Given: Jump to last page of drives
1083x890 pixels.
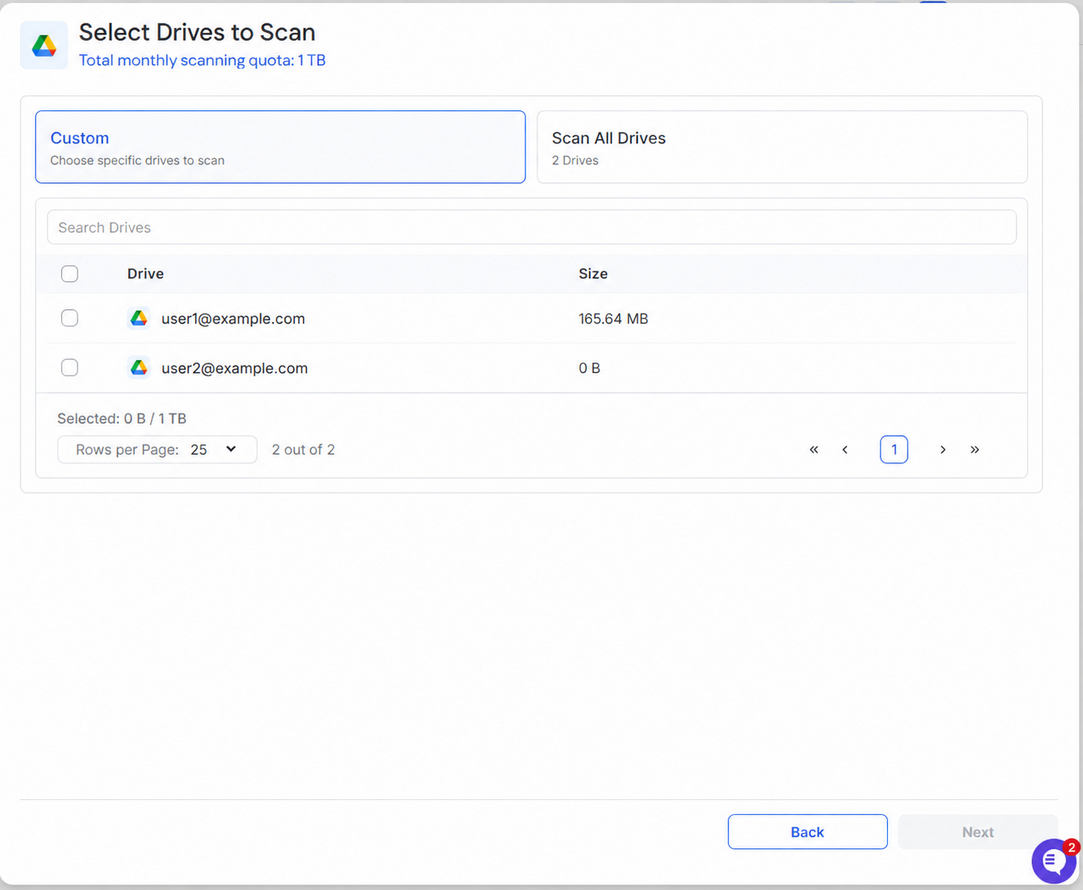Looking at the screenshot, I should coord(975,449).
